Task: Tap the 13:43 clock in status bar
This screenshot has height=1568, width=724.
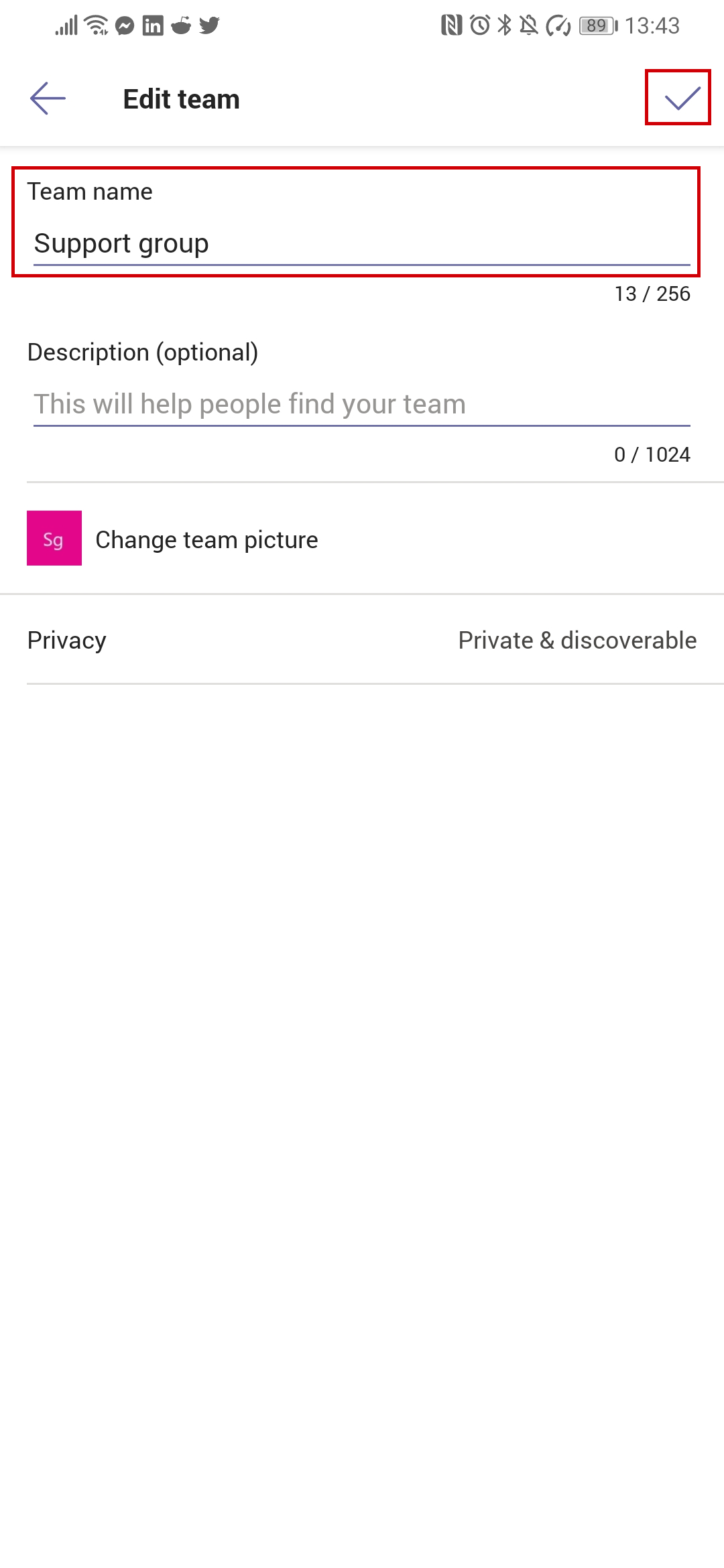Action: [652, 25]
